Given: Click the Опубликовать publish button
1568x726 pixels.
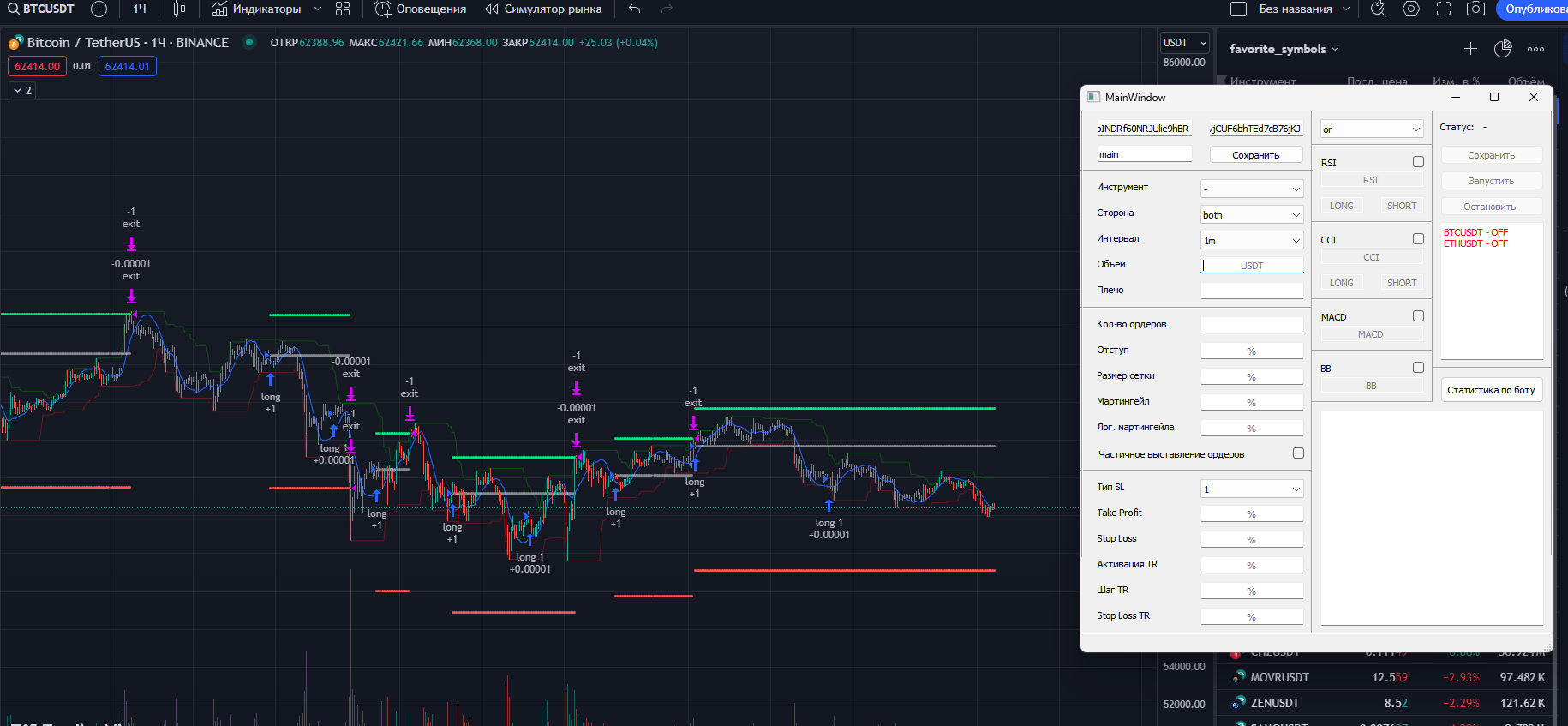Looking at the screenshot, I should click(x=1533, y=9).
